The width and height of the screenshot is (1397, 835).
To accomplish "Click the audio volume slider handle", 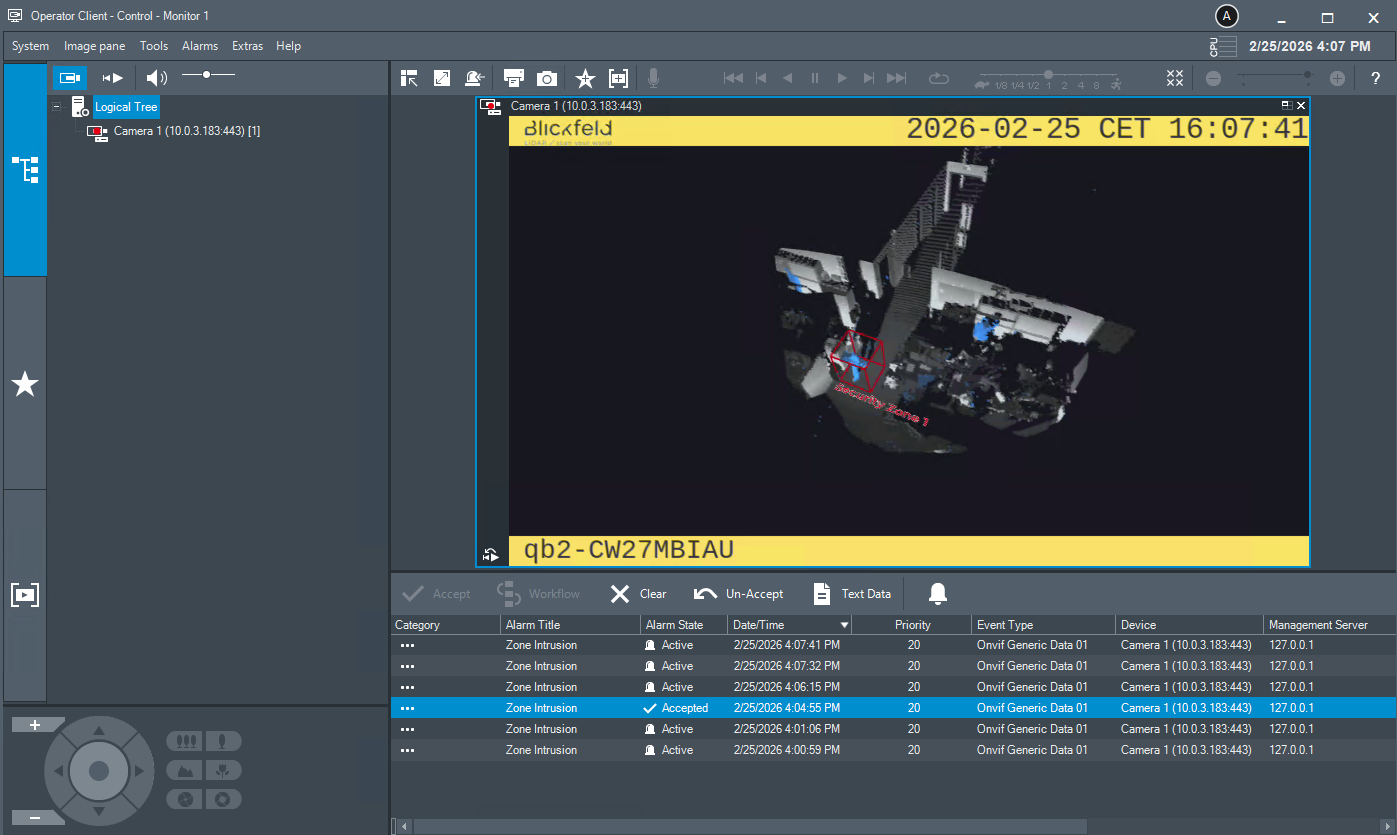I will coord(206,75).
